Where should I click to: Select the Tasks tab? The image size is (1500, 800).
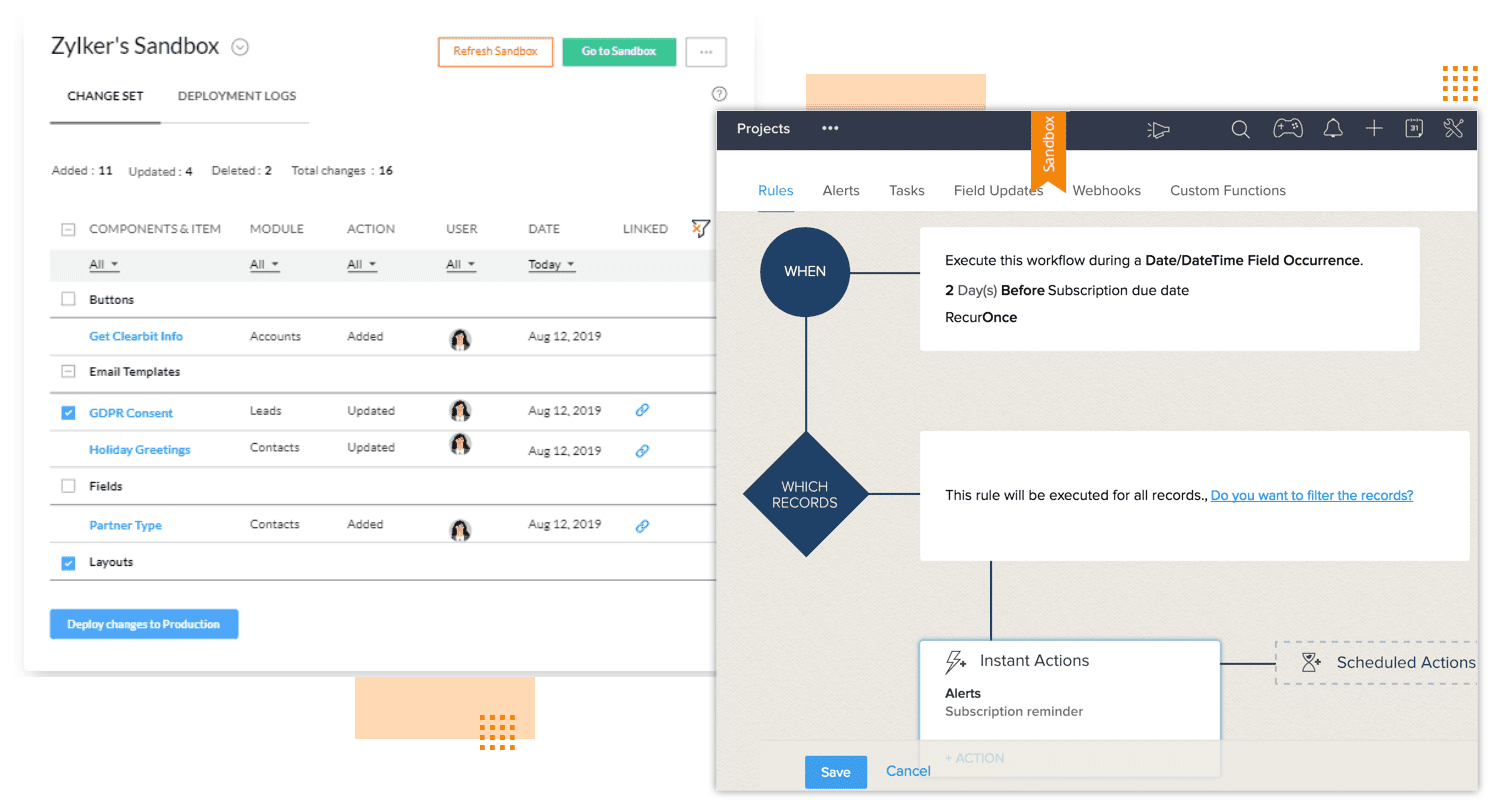click(907, 190)
